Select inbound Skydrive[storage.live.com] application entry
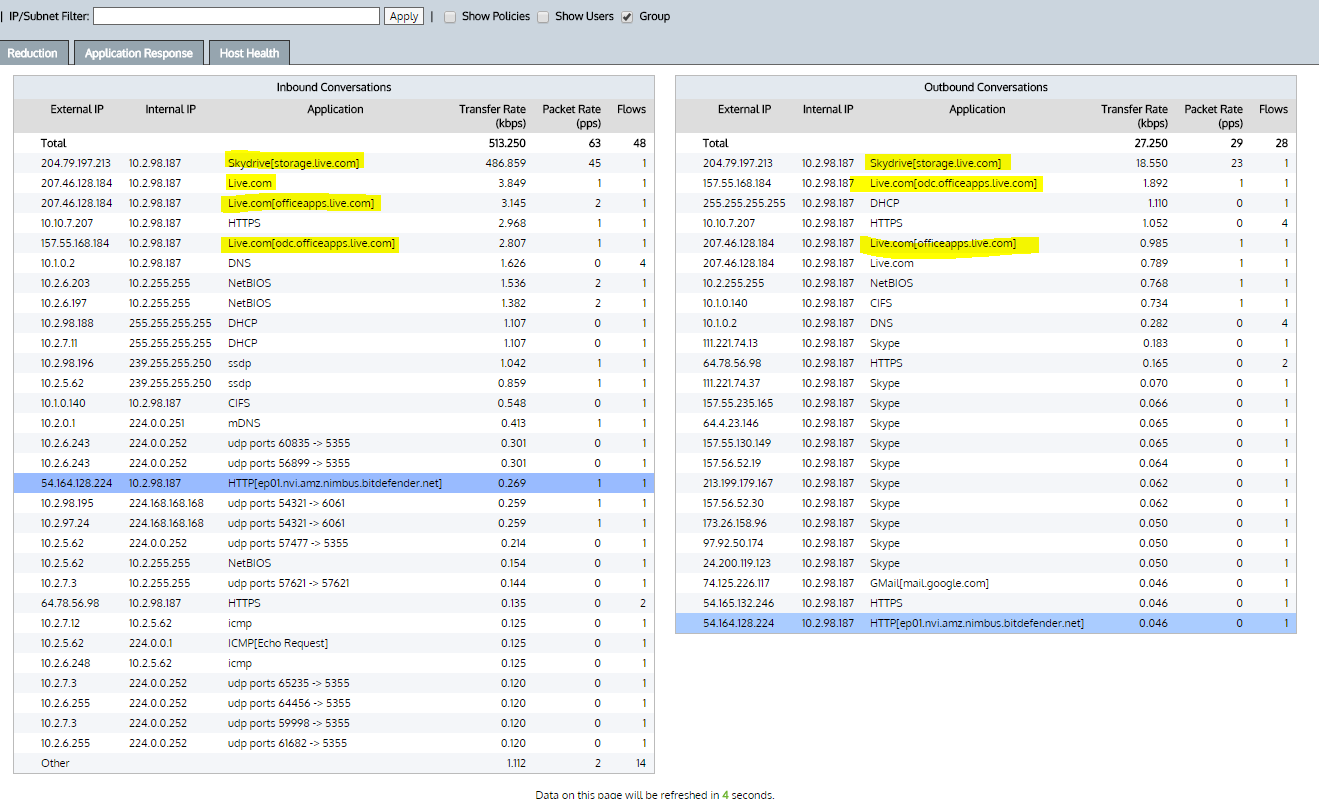 pos(293,163)
